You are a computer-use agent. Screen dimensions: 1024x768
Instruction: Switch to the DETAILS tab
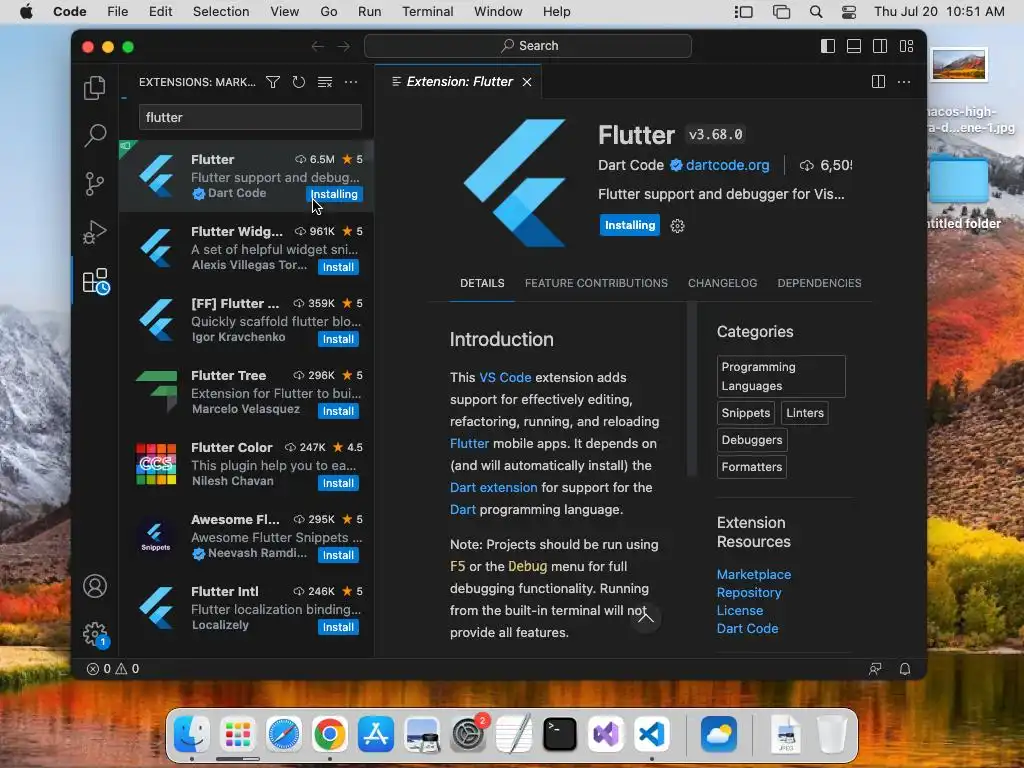pos(482,283)
